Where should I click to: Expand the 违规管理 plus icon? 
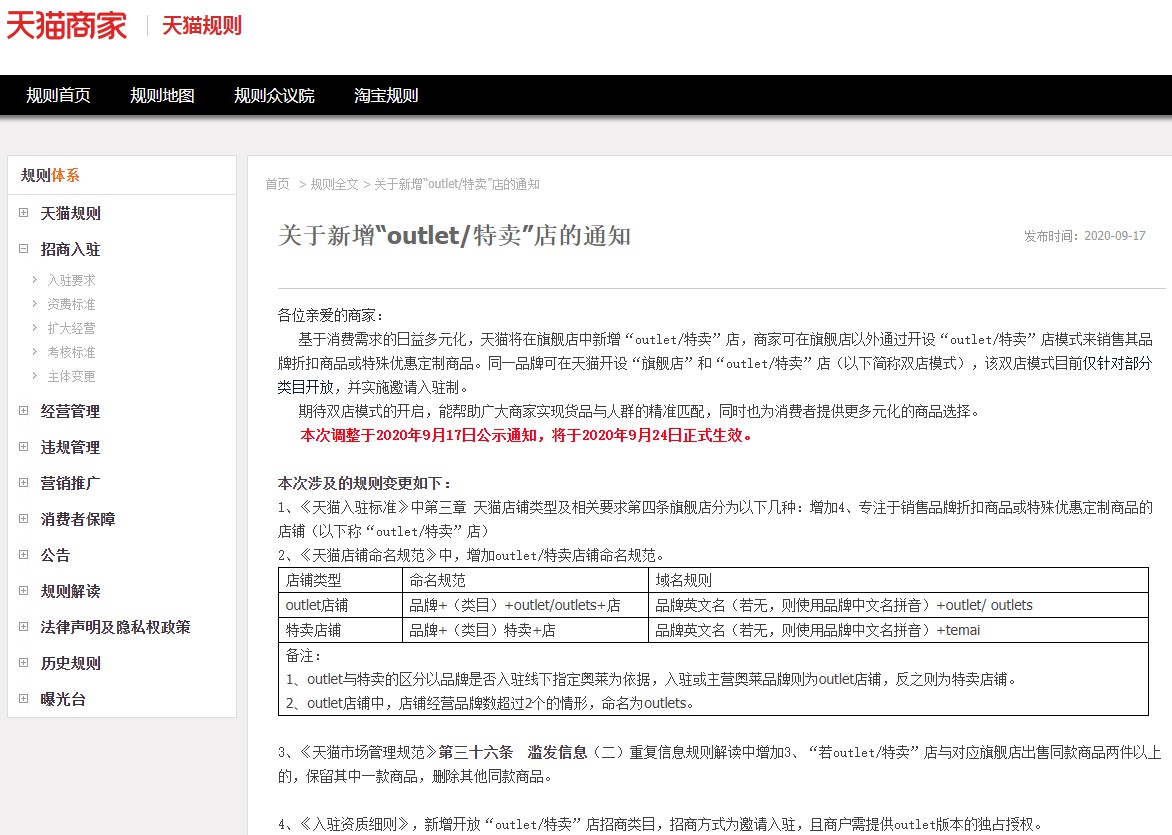(23, 447)
